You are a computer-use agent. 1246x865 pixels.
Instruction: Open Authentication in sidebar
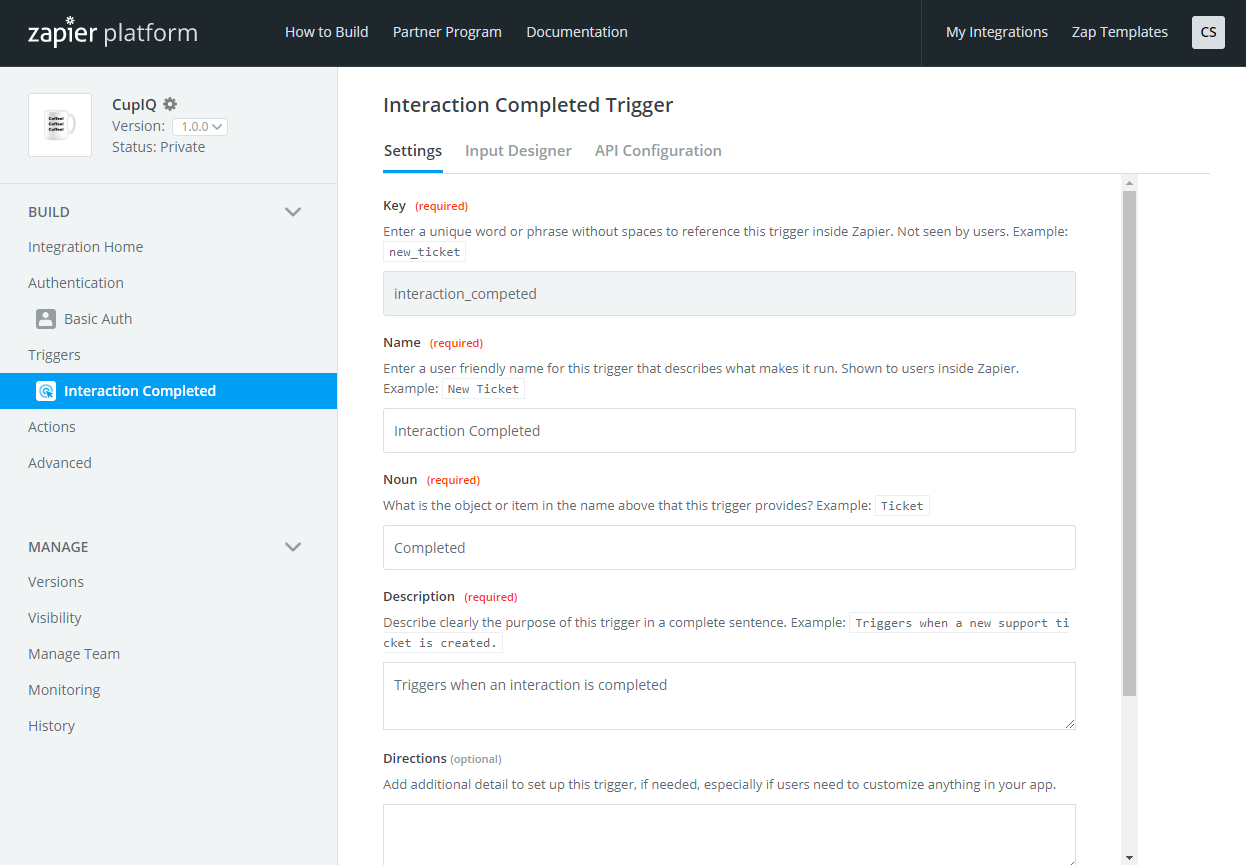[x=76, y=283]
